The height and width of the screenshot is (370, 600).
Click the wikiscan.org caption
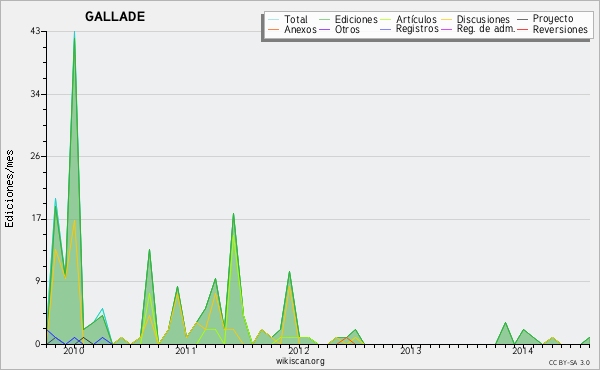(300, 361)
